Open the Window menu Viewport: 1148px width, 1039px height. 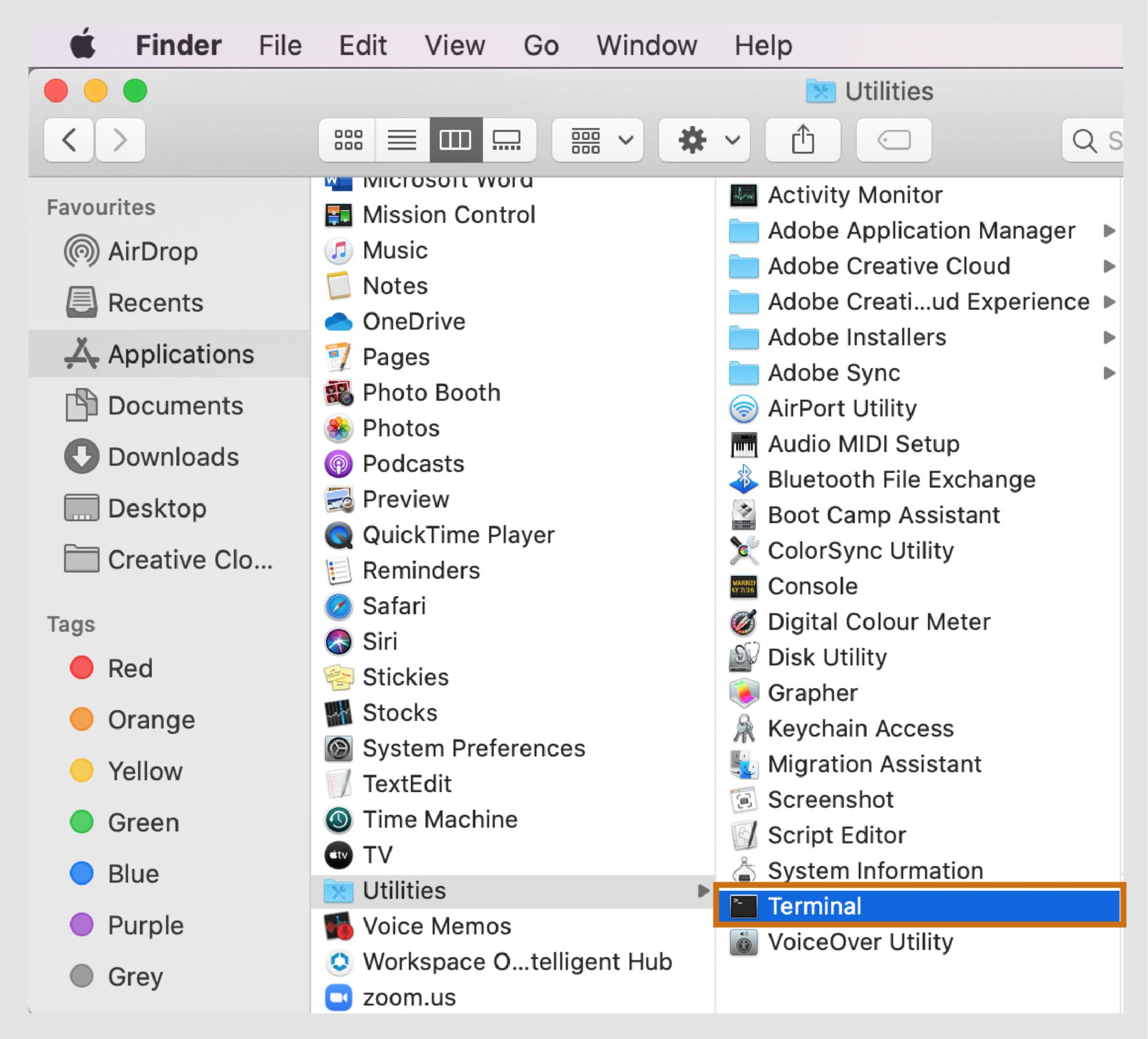[x=646, y=45]
